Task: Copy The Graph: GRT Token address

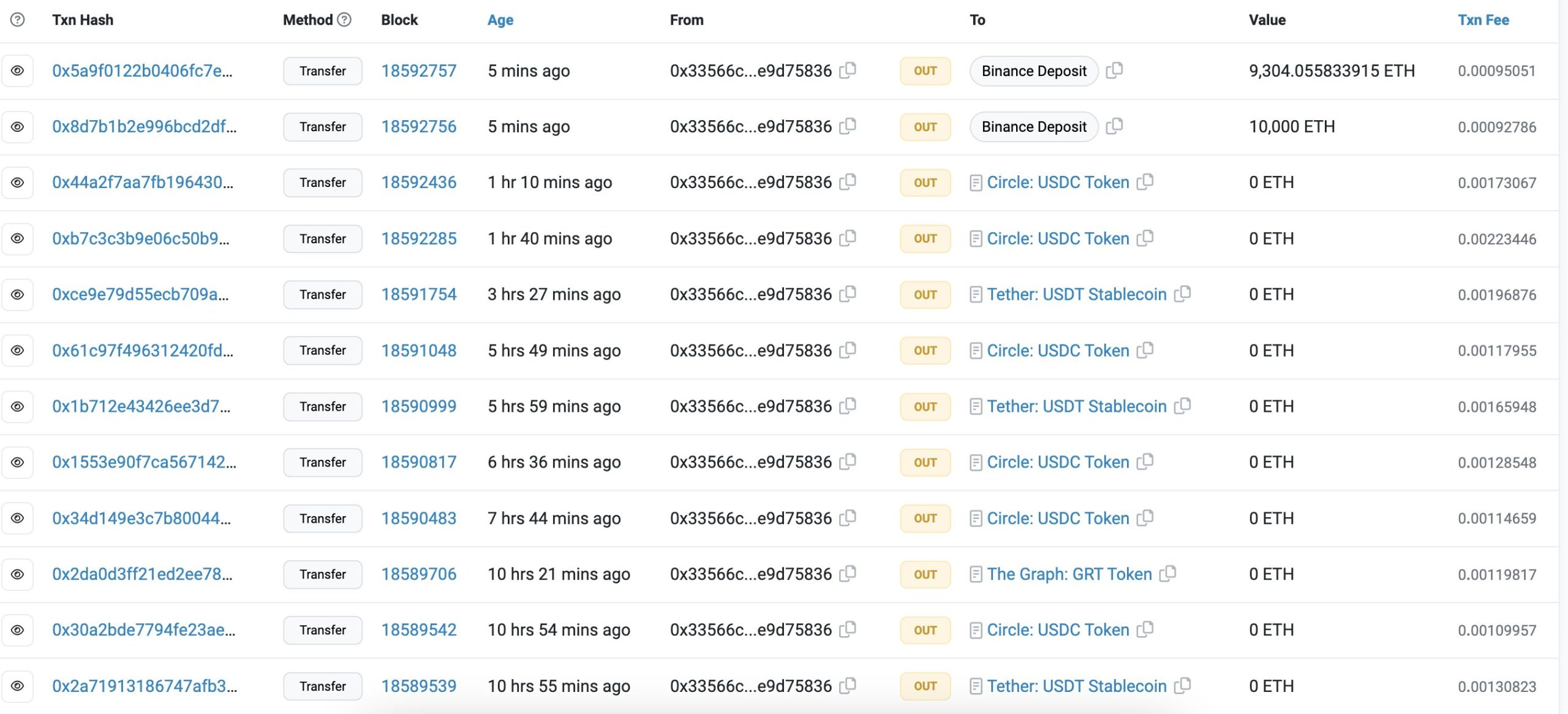Action: (x=1168, y=574)
